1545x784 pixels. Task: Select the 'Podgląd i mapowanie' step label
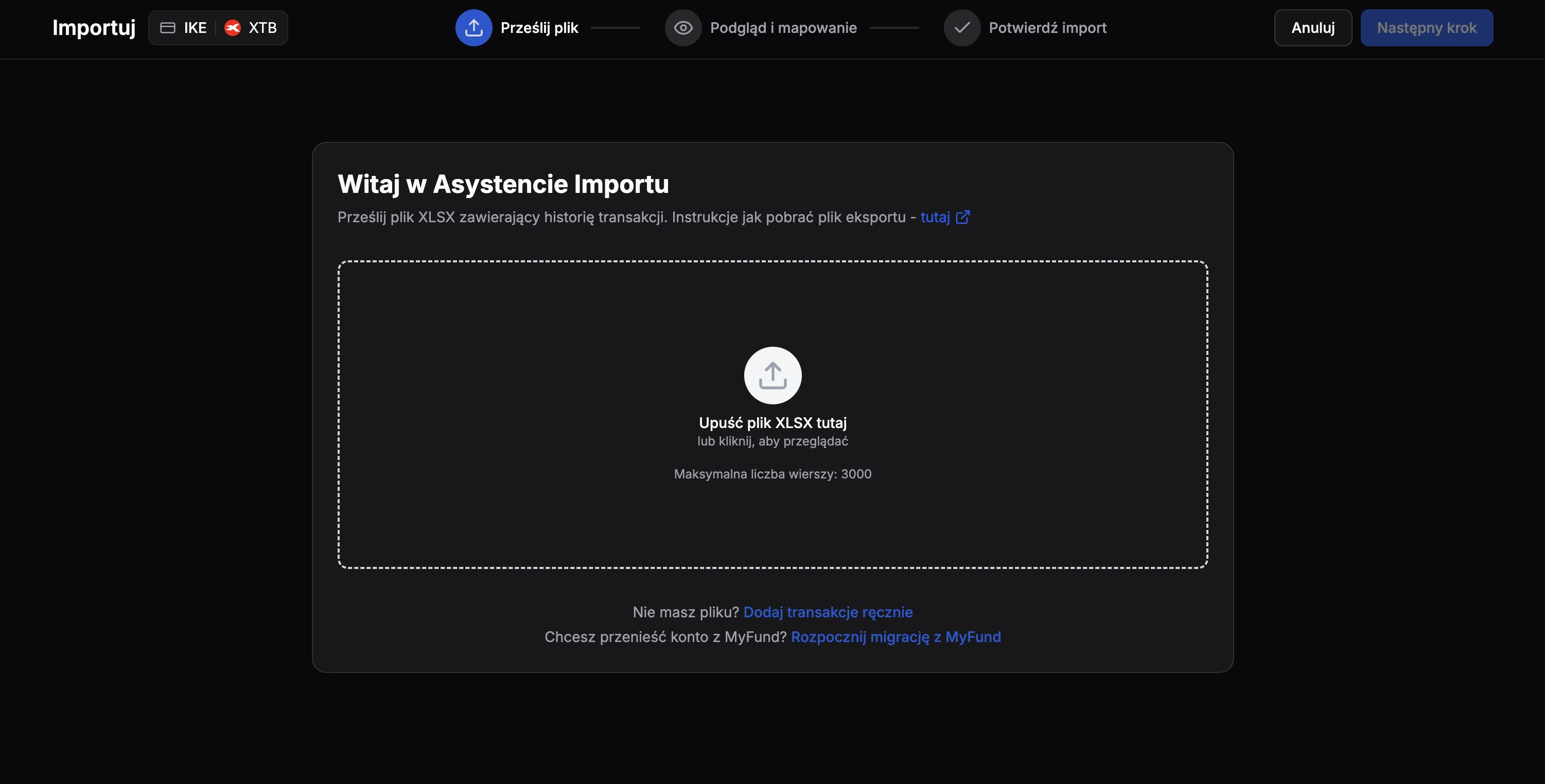click(x=783, y=28)
